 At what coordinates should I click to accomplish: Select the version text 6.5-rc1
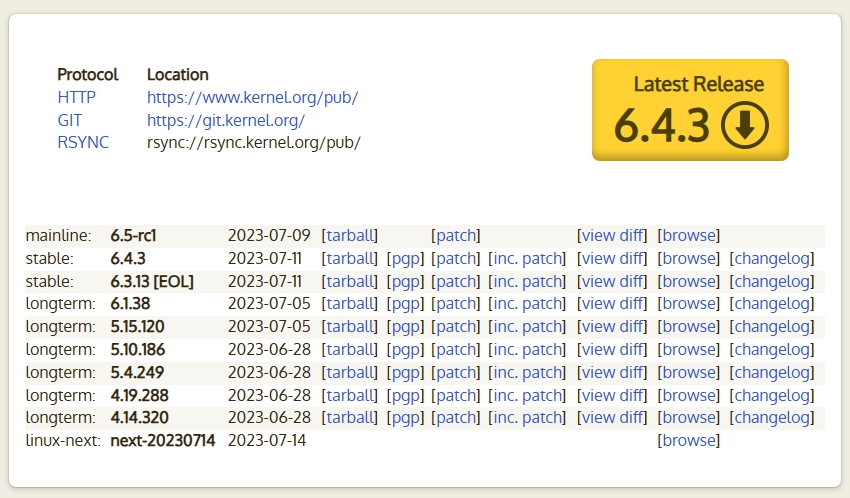[133, 236]
